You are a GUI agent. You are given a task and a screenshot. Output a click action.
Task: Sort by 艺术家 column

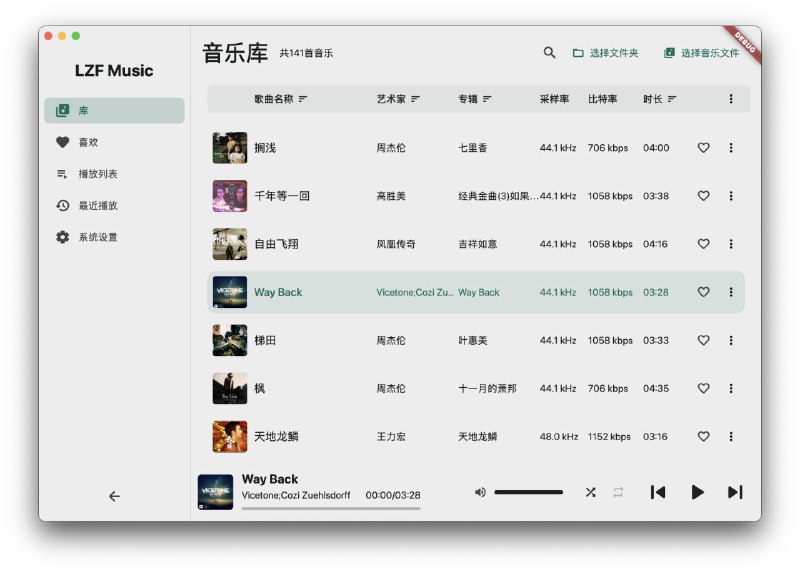click(x=398, y=99)
